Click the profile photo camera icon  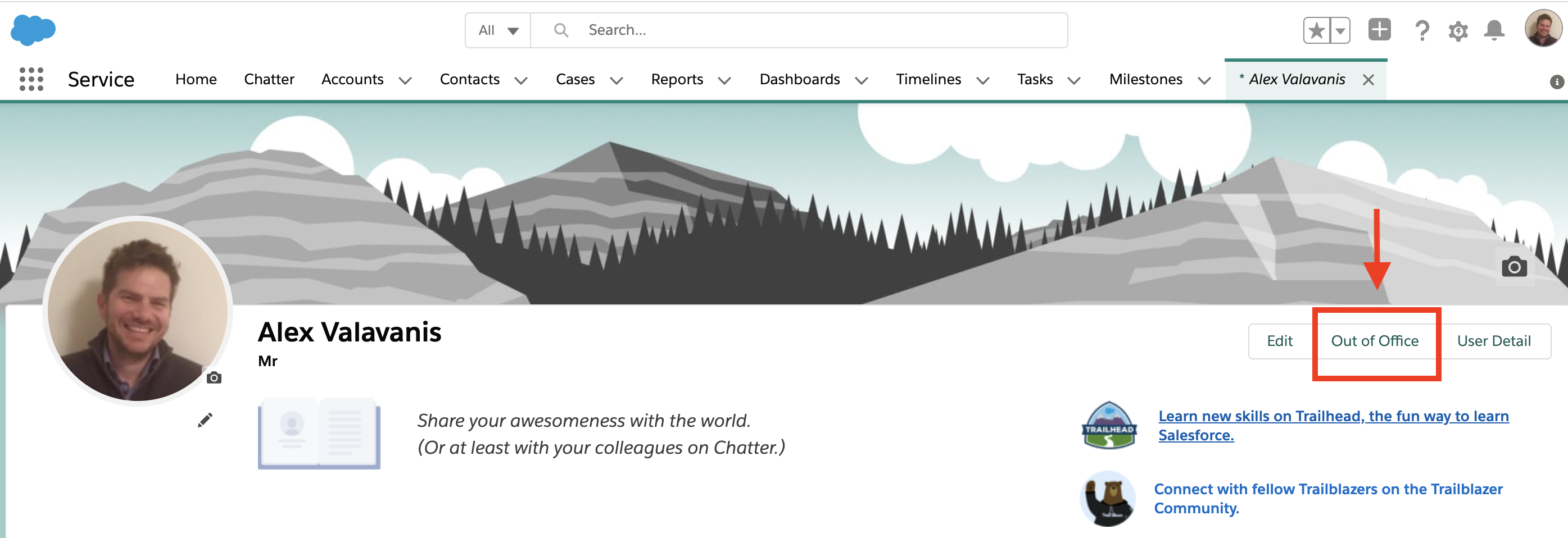(214, 378)
